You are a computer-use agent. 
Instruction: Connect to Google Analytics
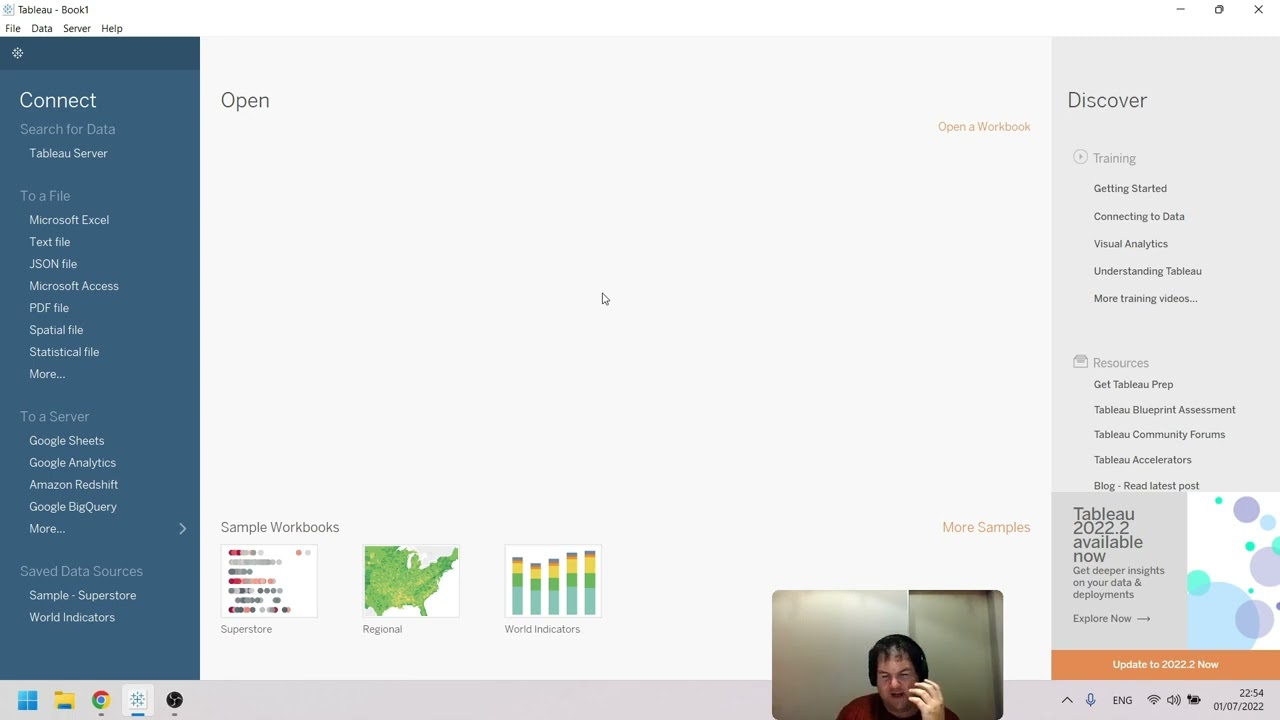73,463
